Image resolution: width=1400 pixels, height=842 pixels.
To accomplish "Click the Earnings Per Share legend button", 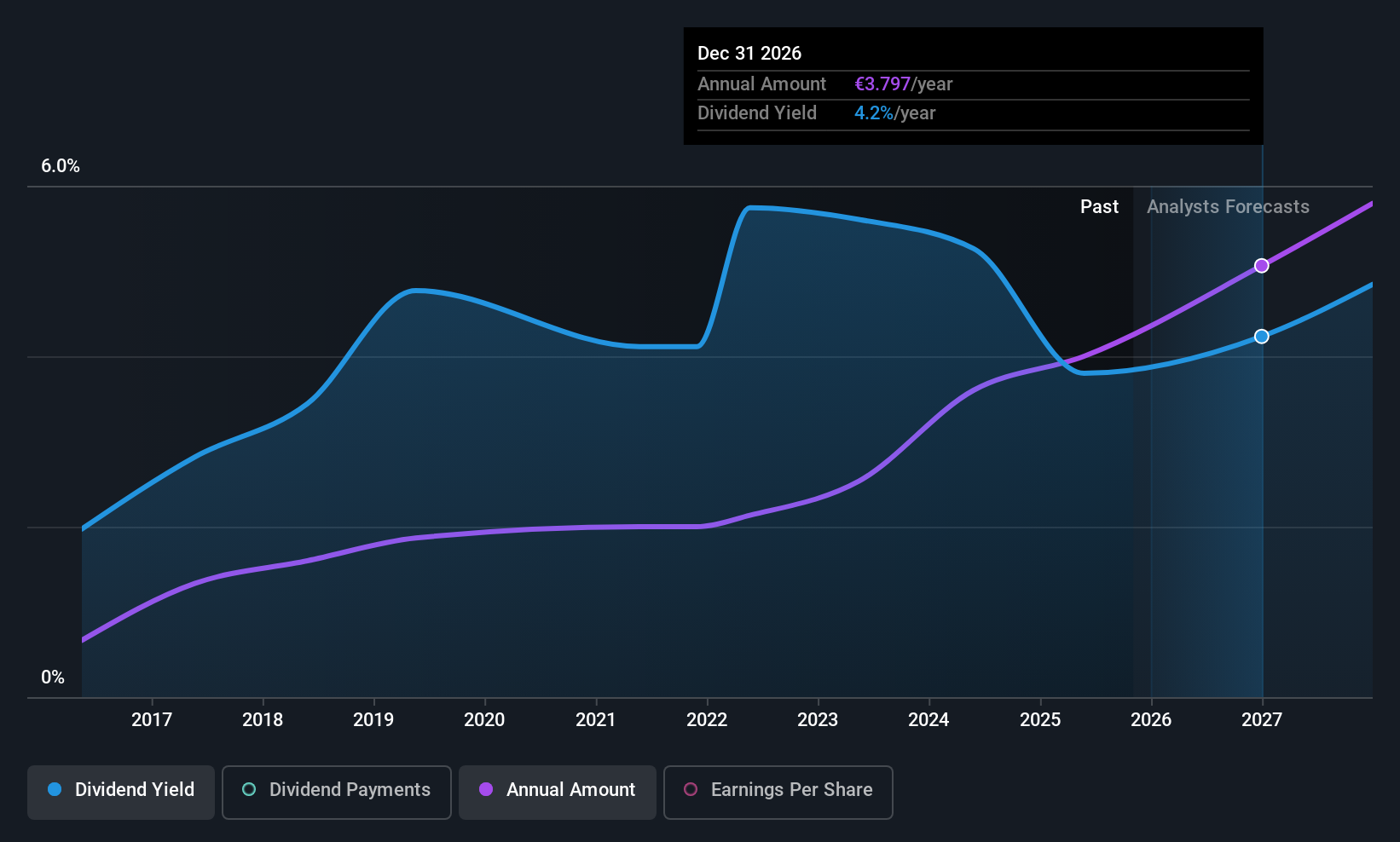I will (778, 792).
